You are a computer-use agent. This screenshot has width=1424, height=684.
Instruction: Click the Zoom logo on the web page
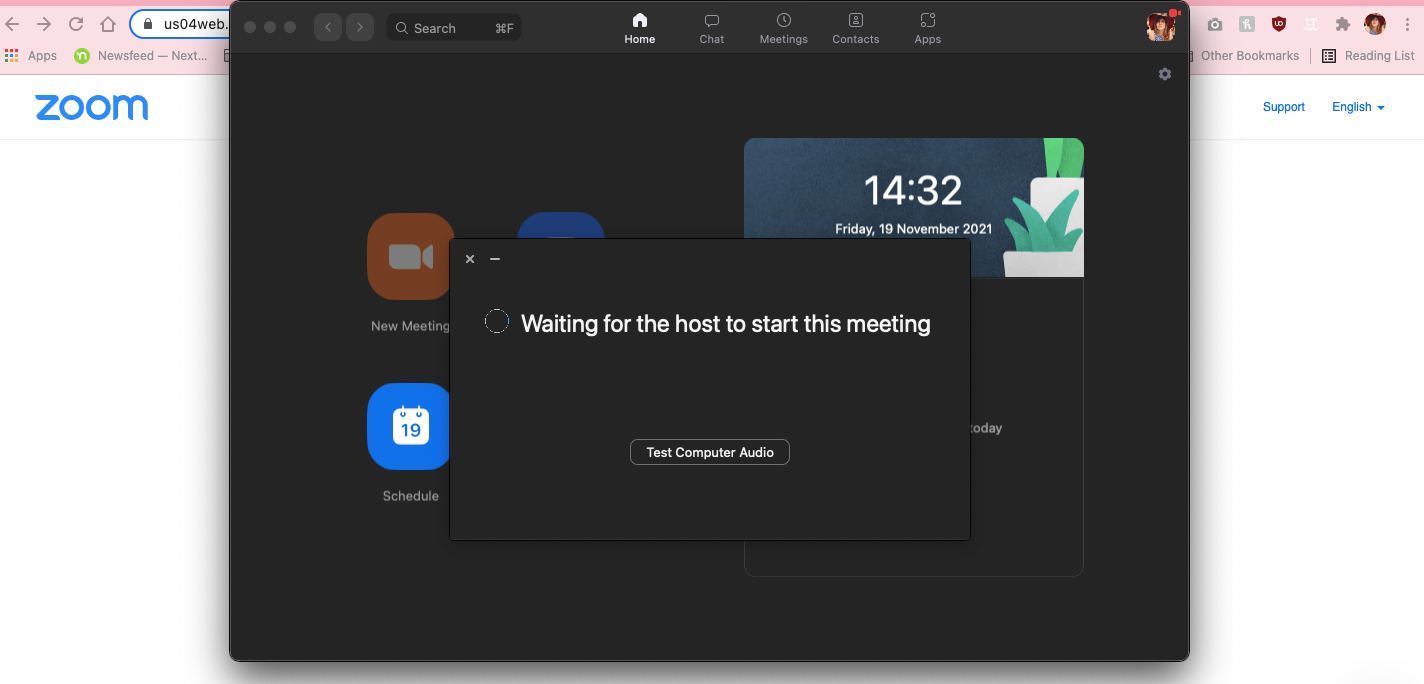(x=92, y=107)
